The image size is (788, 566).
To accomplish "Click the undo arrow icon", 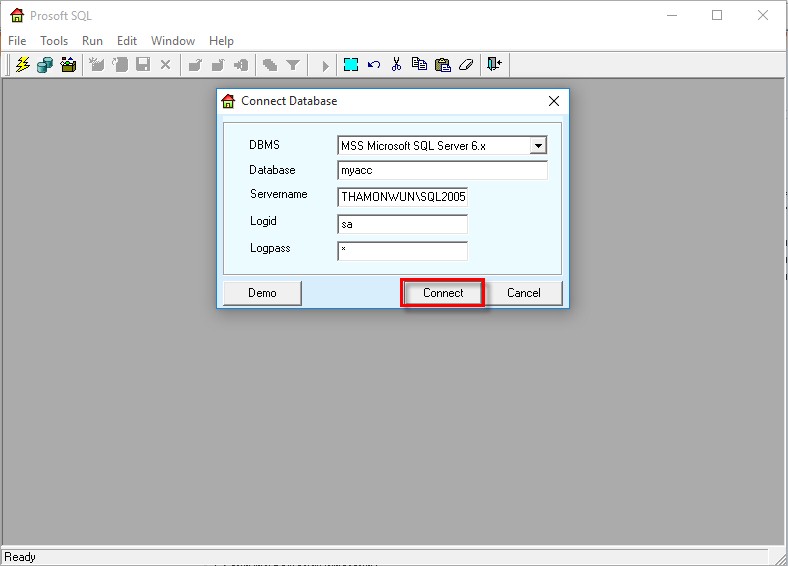I will tap(374, 65).
